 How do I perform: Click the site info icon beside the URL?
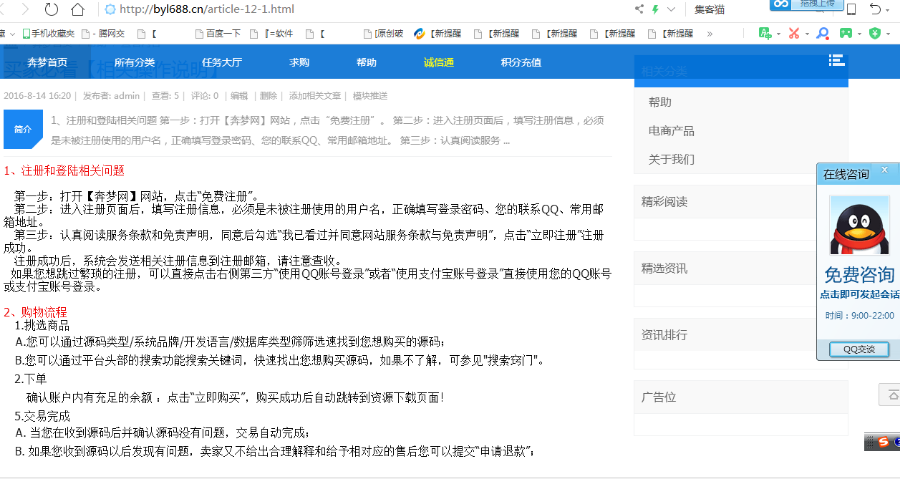110,9
